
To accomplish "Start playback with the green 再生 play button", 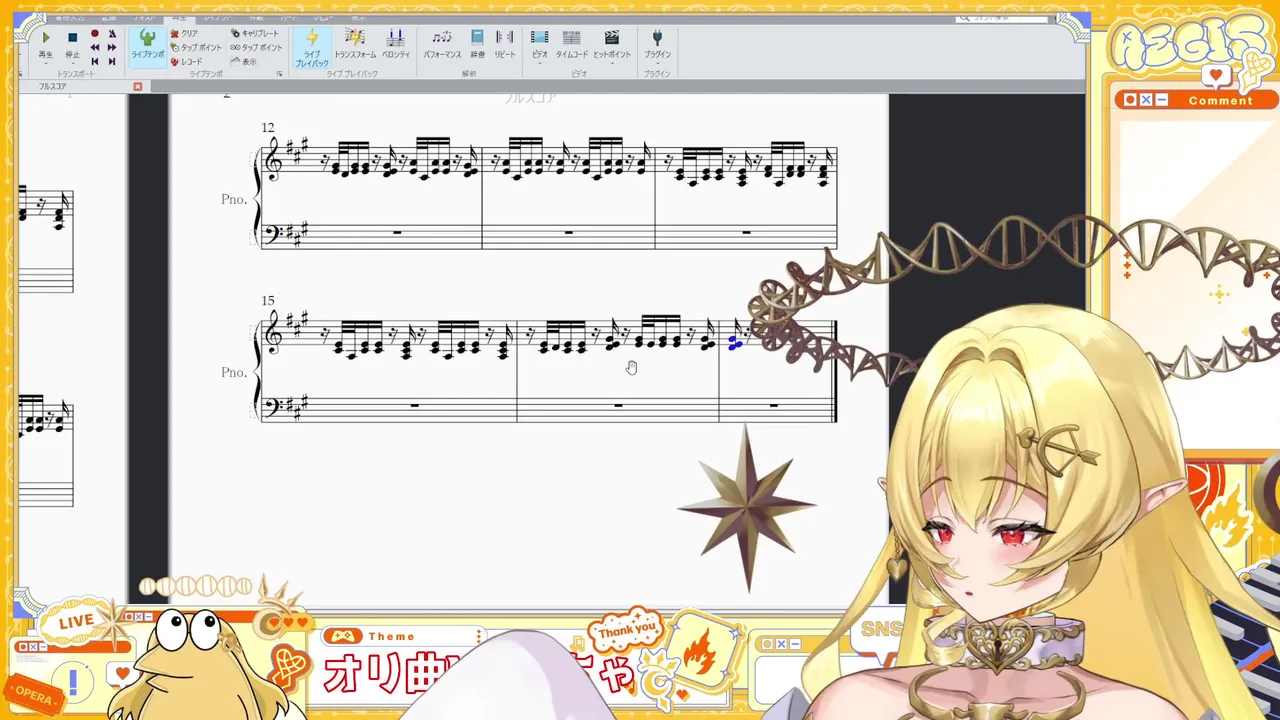I will (45, 37).
